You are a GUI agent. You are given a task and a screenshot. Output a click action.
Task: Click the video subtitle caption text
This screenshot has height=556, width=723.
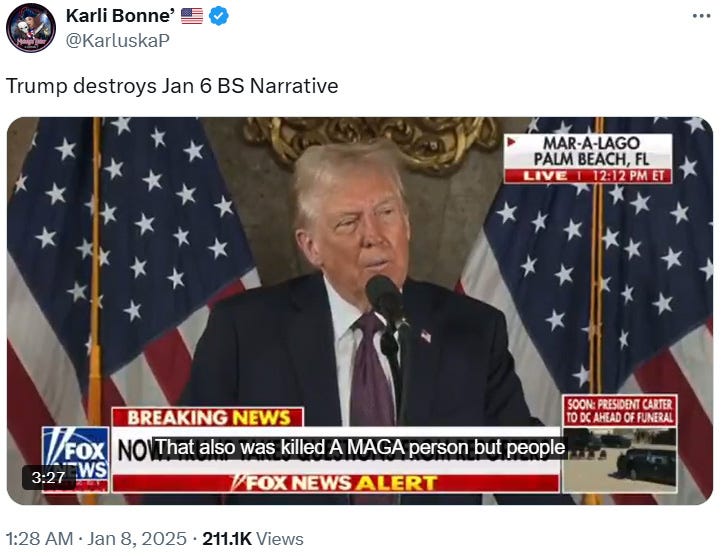point(359,447)
